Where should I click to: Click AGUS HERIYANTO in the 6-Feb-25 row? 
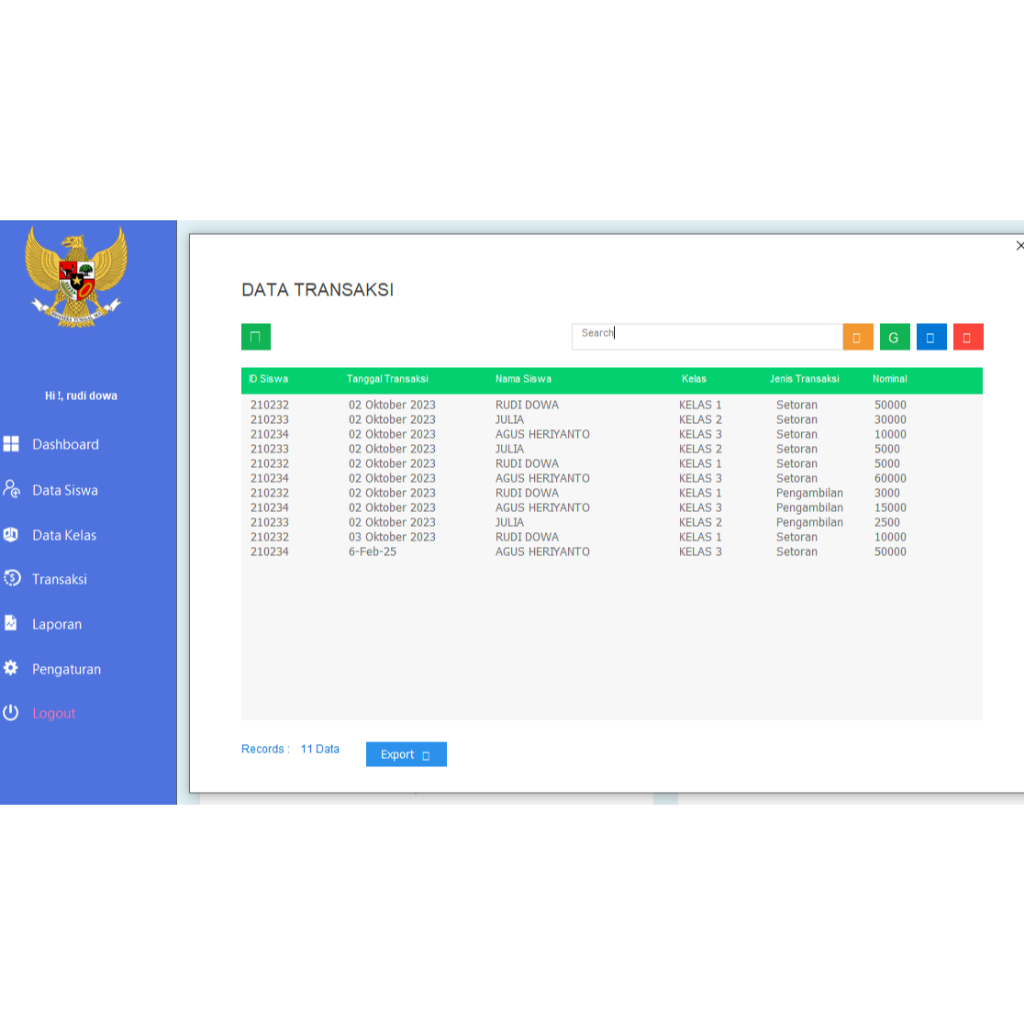pyautogui.click(x=542, y=552)
